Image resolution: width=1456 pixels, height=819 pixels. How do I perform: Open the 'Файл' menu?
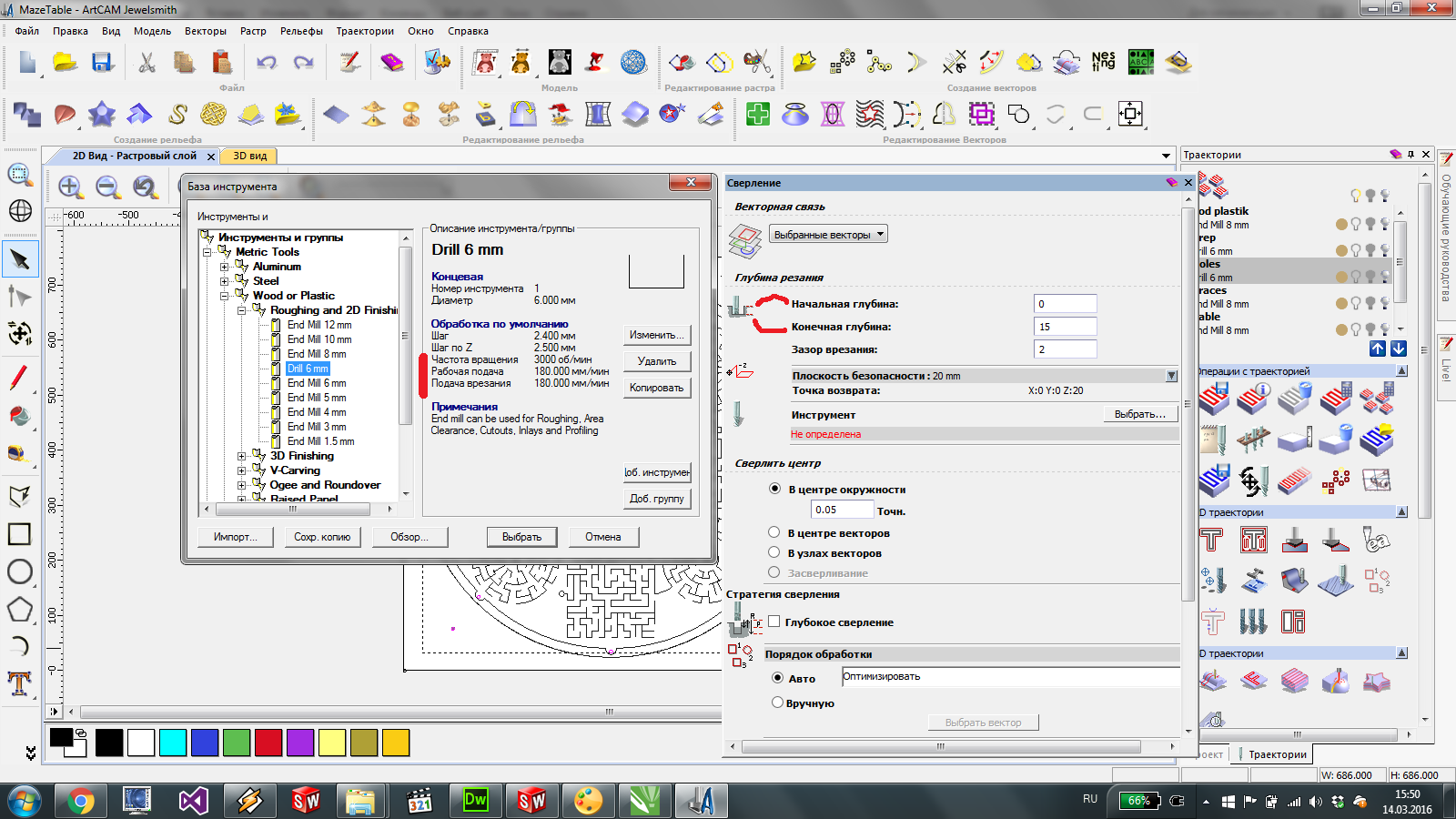click(27, 31)
